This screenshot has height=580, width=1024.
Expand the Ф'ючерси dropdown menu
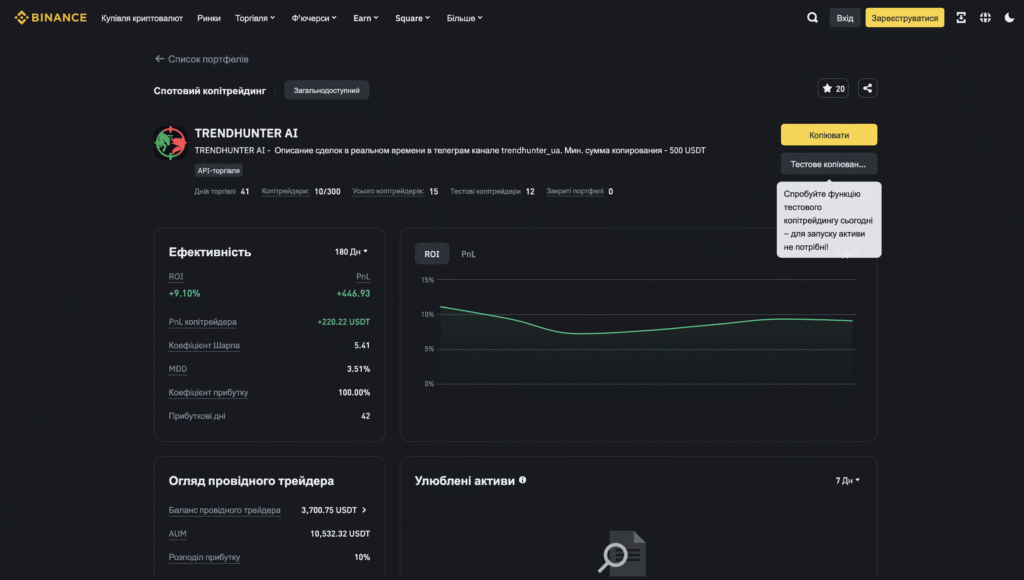tap(314, 18)
